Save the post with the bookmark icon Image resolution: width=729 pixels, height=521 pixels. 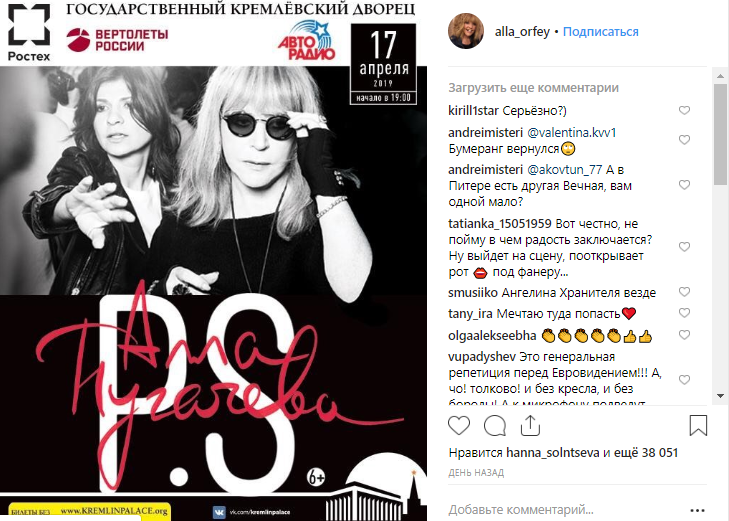coord(698,425)
